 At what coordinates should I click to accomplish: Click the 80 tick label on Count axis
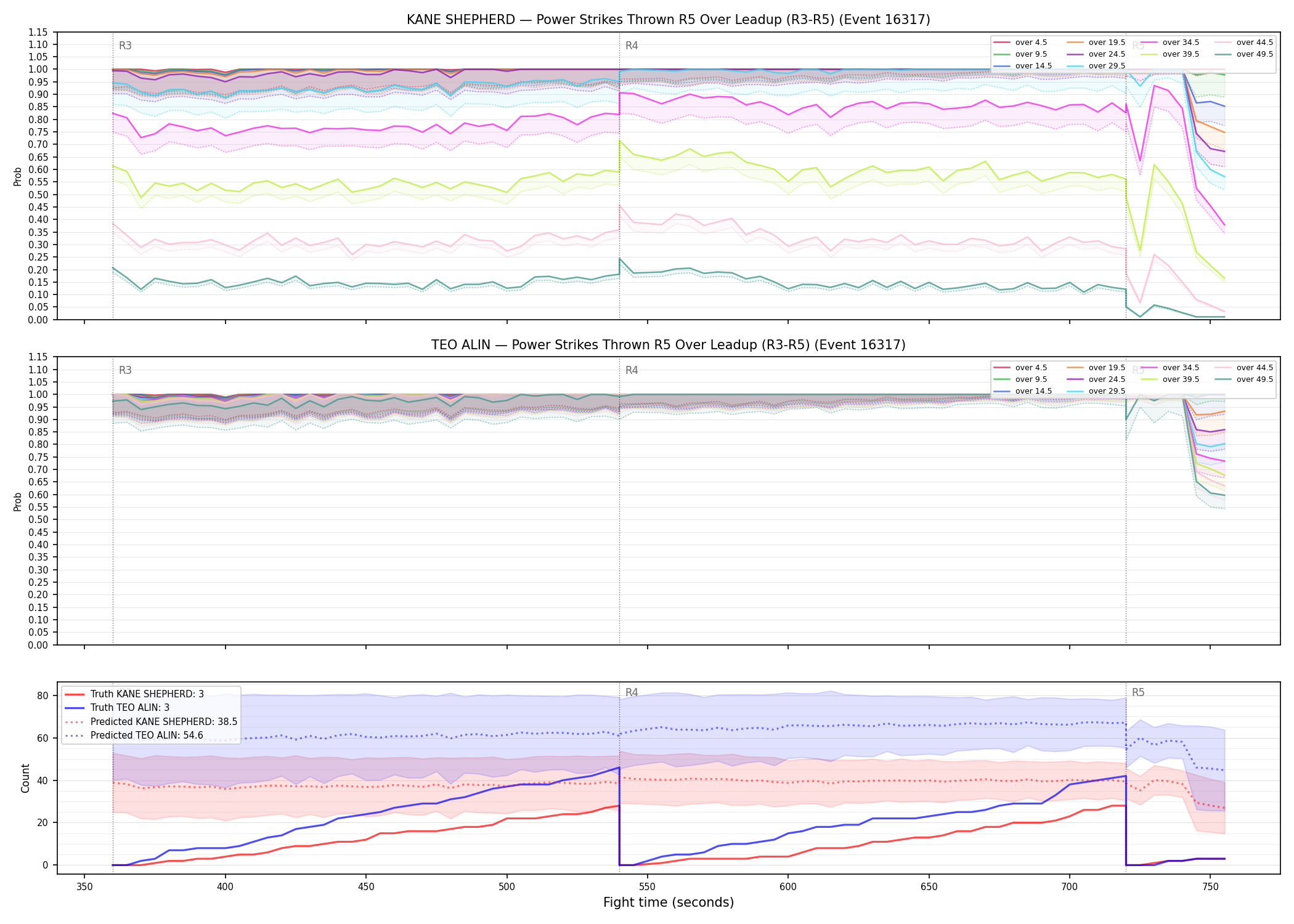43,696
